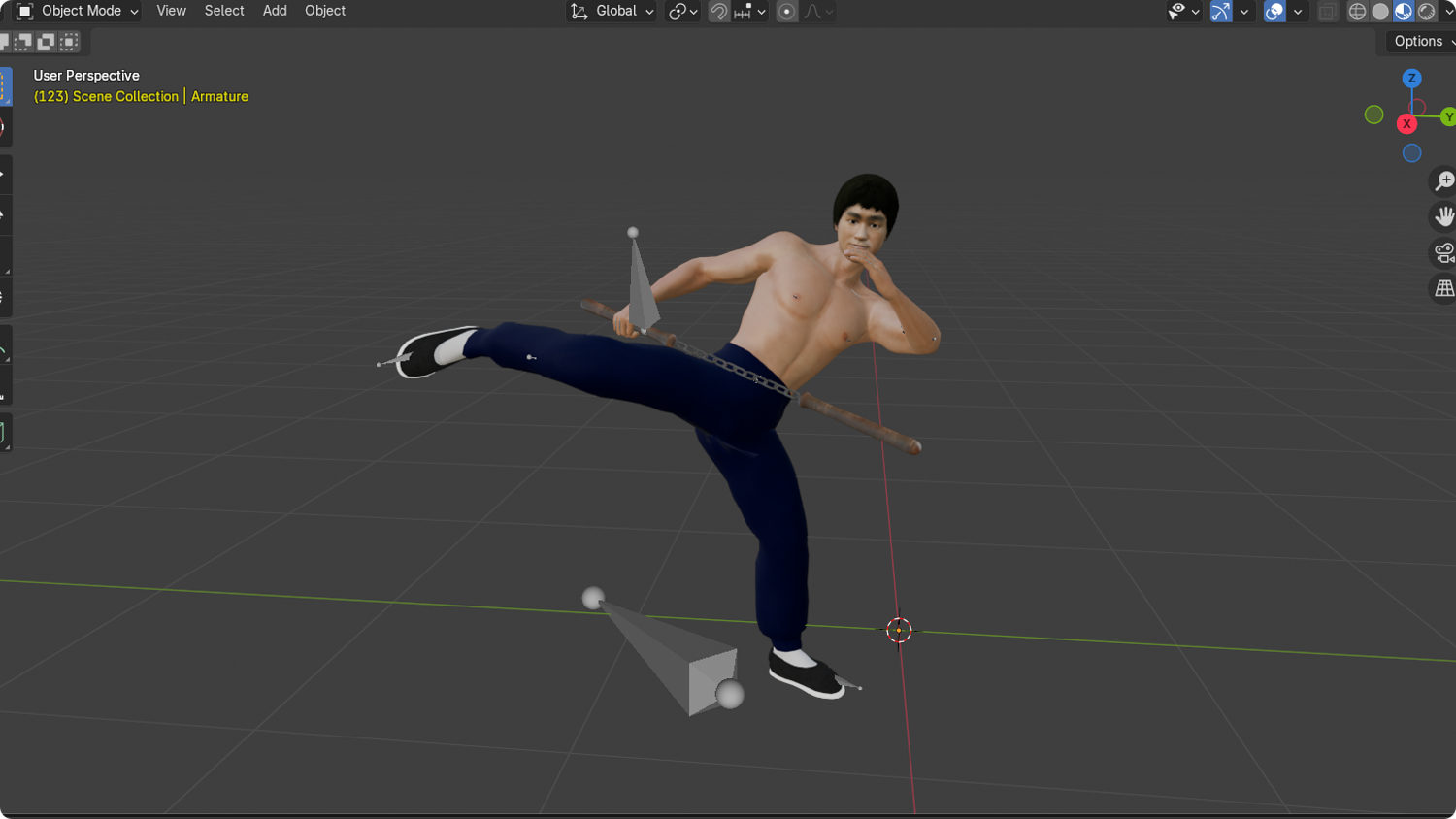
Task: Open the transform pivot point dropdown
Action: click(683, 12)
